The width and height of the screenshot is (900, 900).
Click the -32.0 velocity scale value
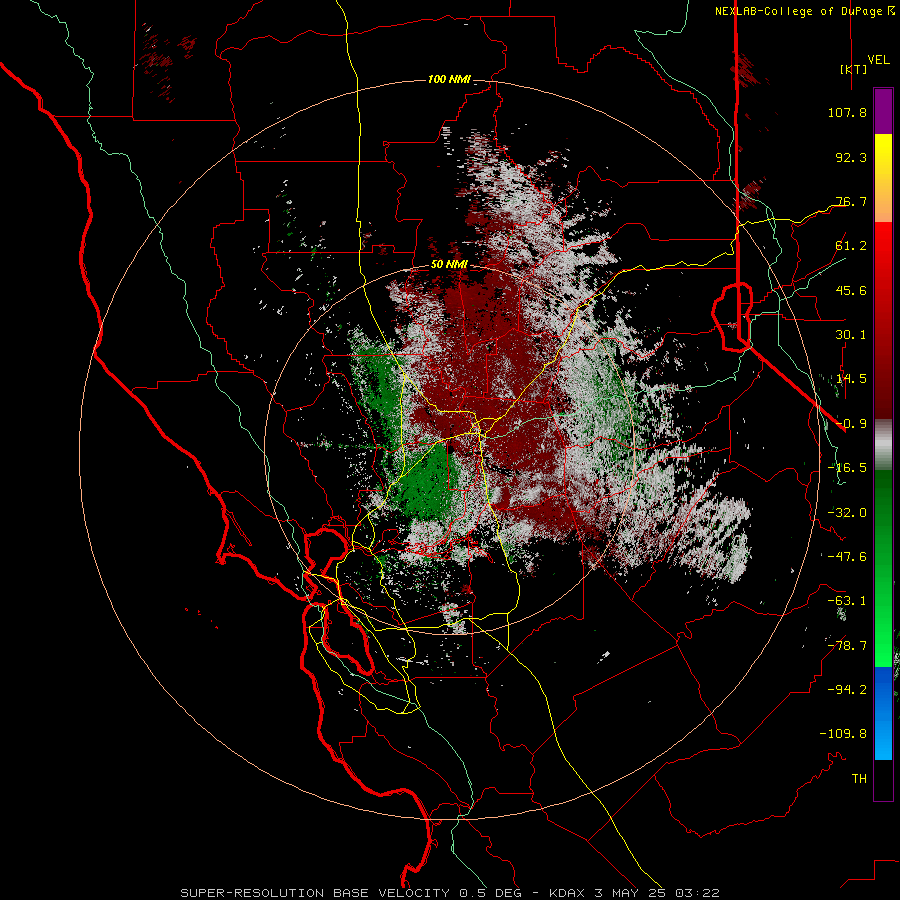847,513
